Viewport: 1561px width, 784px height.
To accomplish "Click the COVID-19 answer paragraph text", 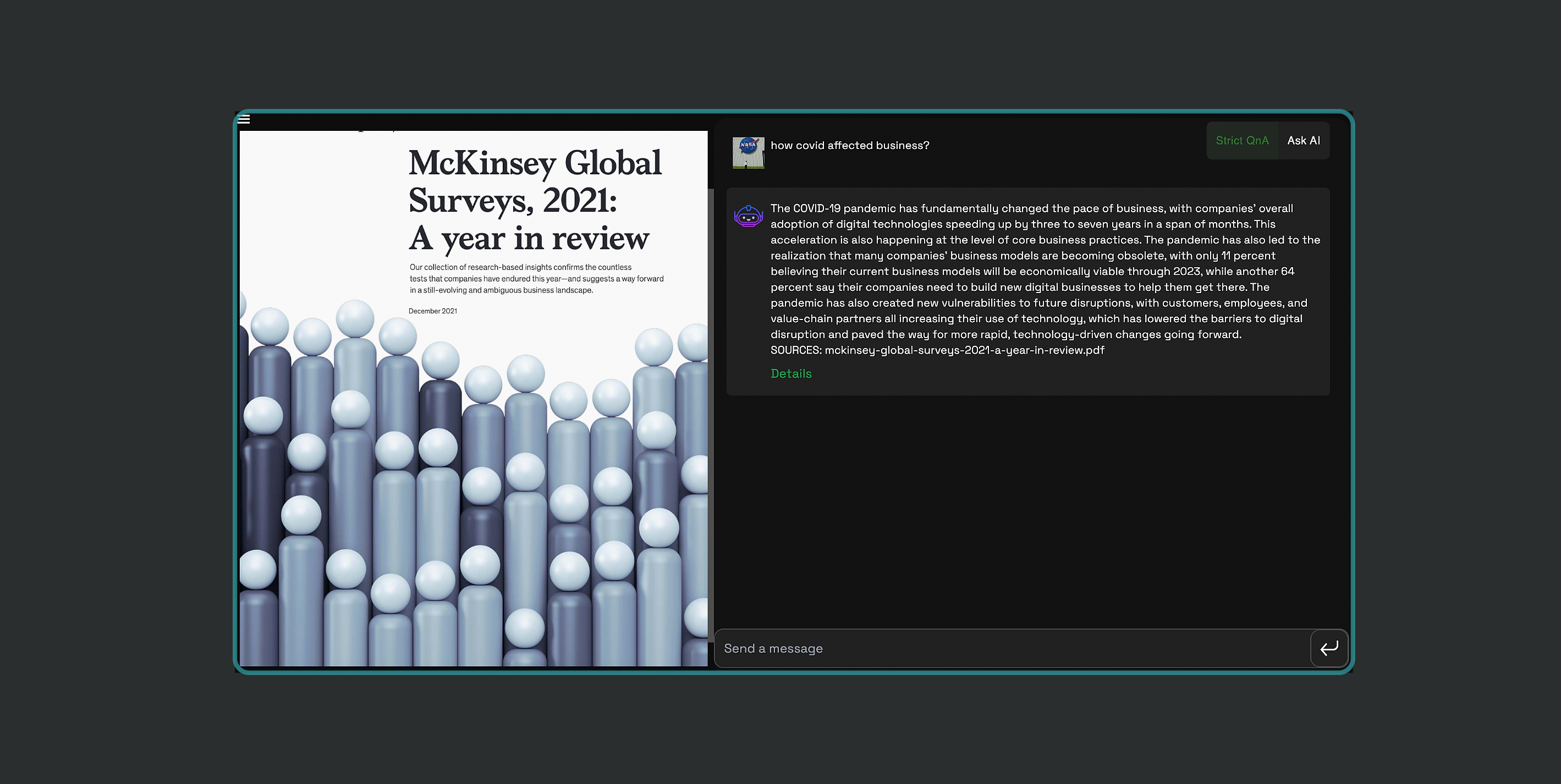I will [1030, 272].
